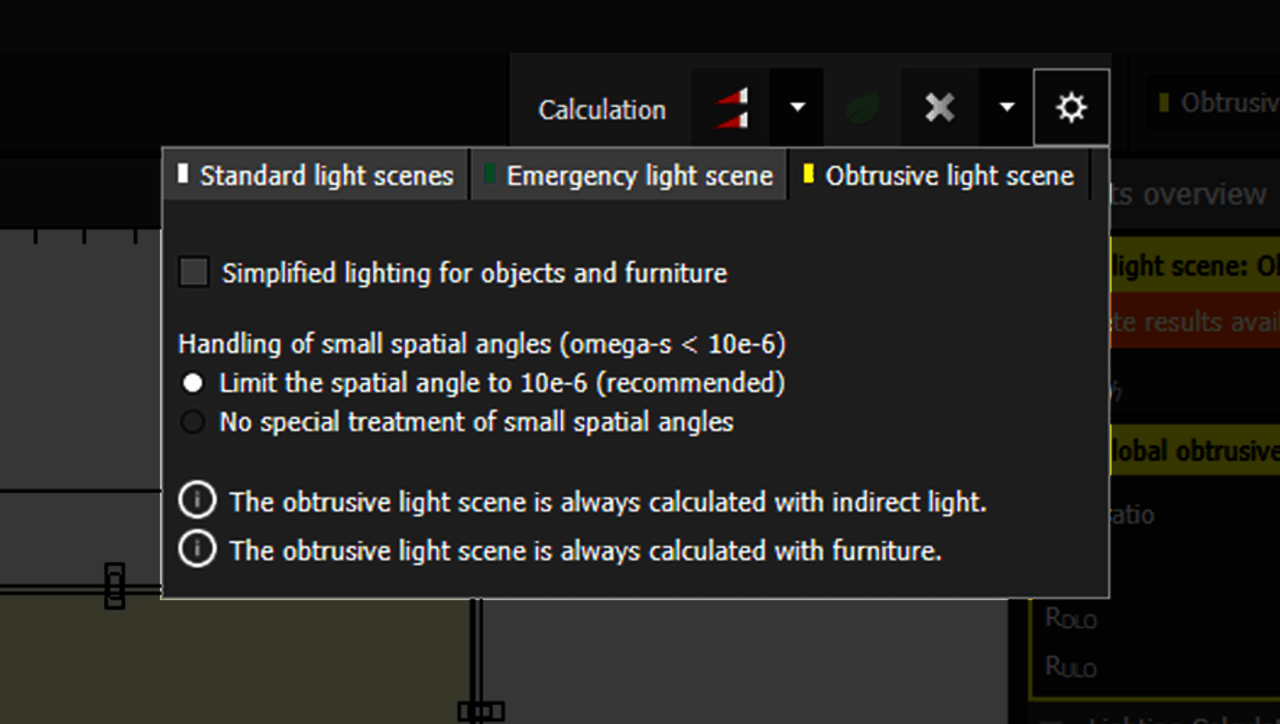Click info icon beside indirect light note

[197, 500]
